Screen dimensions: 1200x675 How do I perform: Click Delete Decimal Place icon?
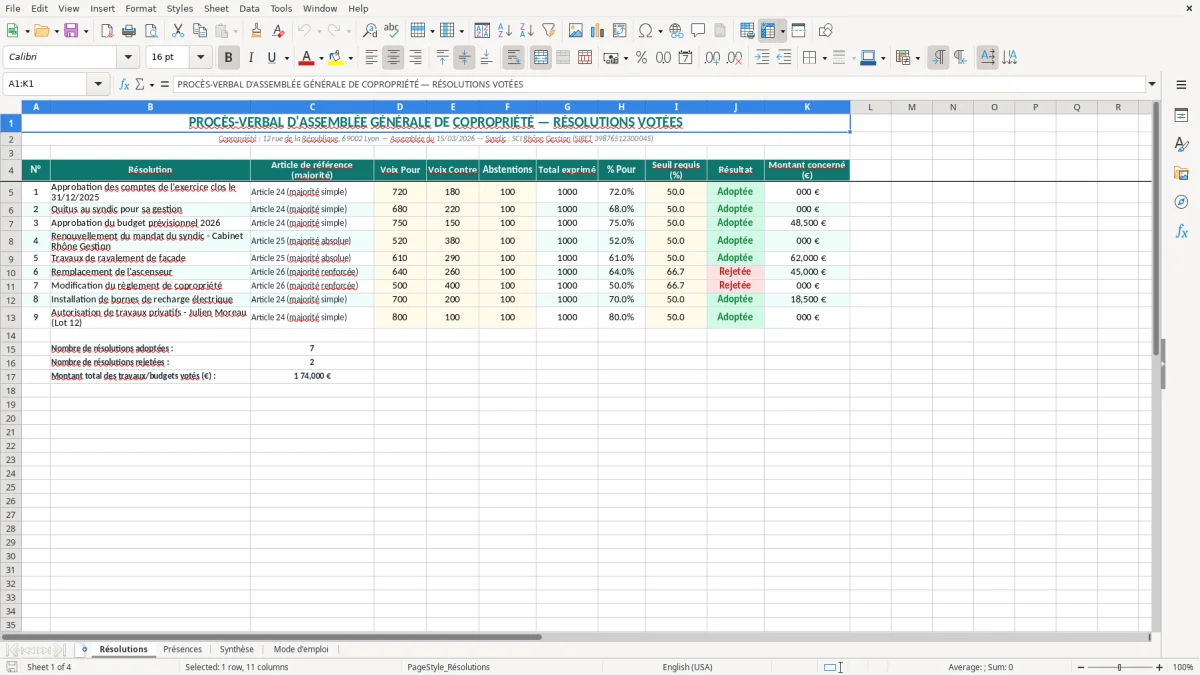(x=735, y=58)
